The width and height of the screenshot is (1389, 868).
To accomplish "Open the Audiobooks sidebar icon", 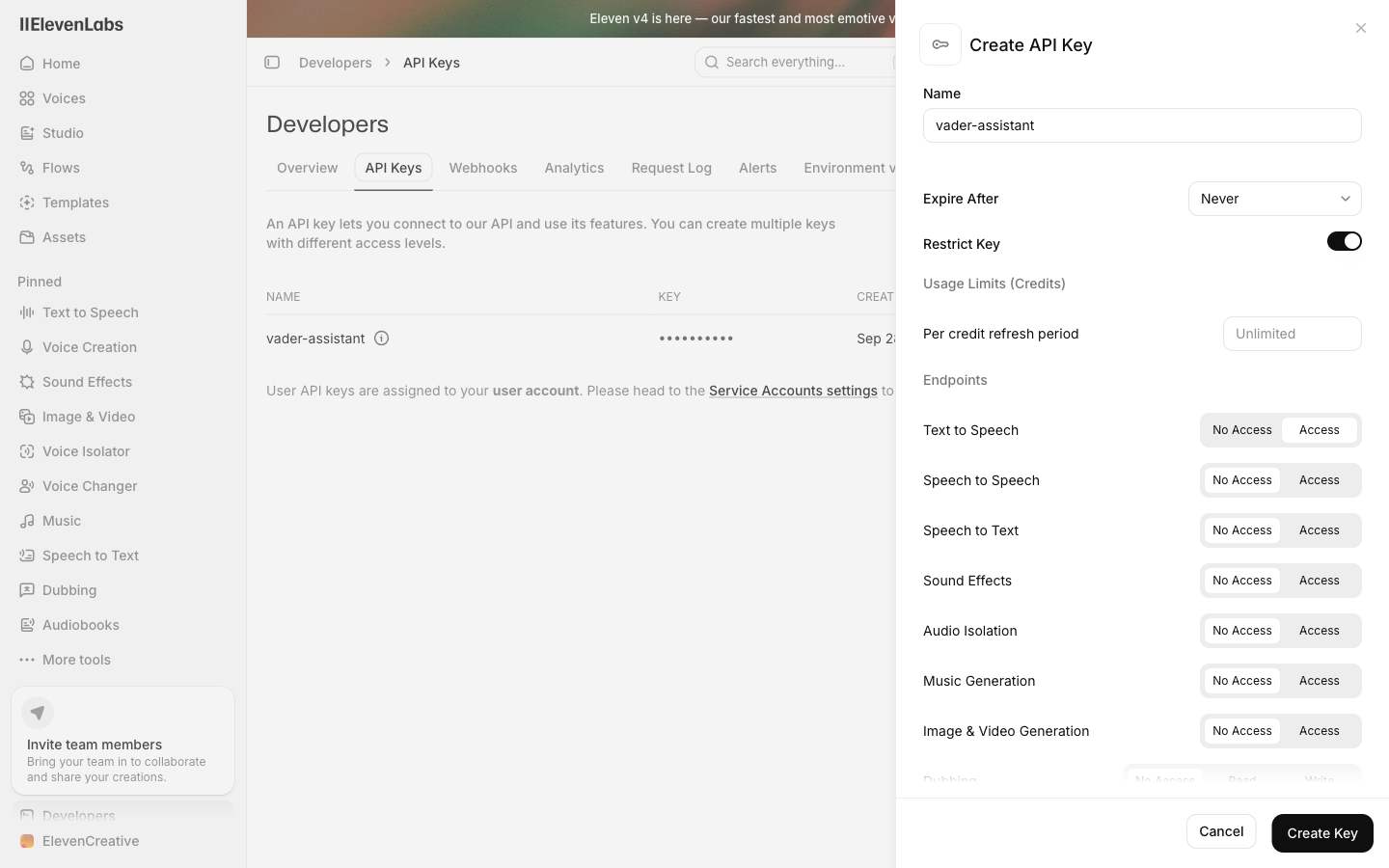I will [27, 625].
